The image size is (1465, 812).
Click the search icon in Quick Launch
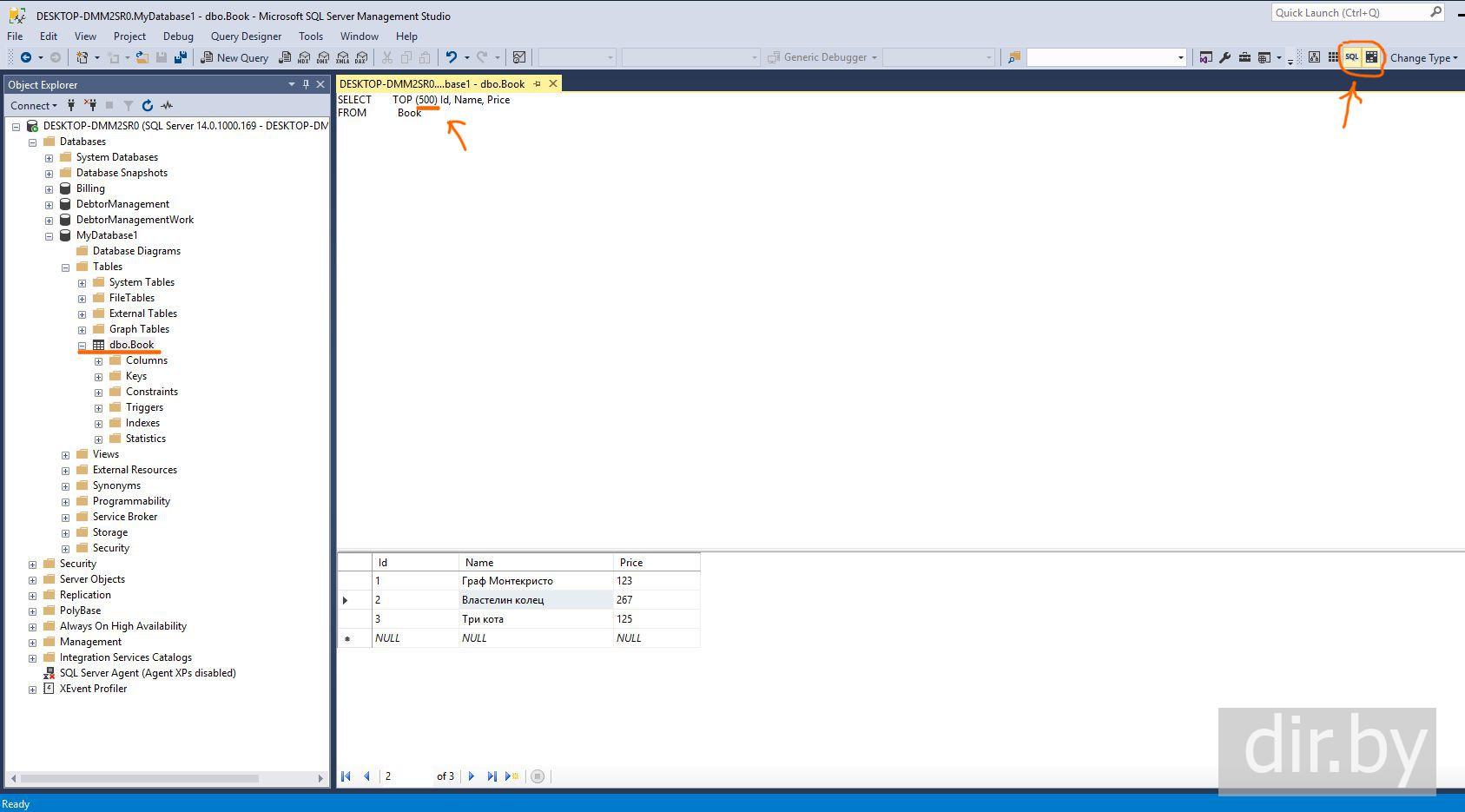click(x=1436, y=12)
